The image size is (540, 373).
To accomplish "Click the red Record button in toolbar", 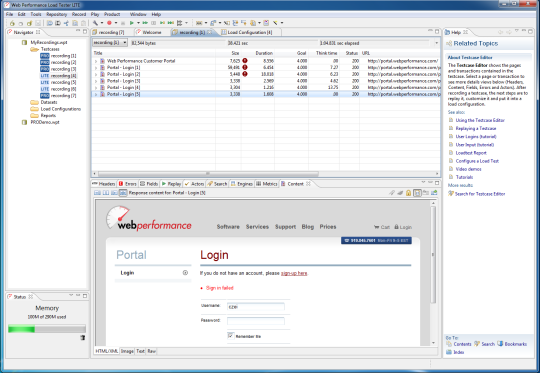I will [x=109, y=23].
